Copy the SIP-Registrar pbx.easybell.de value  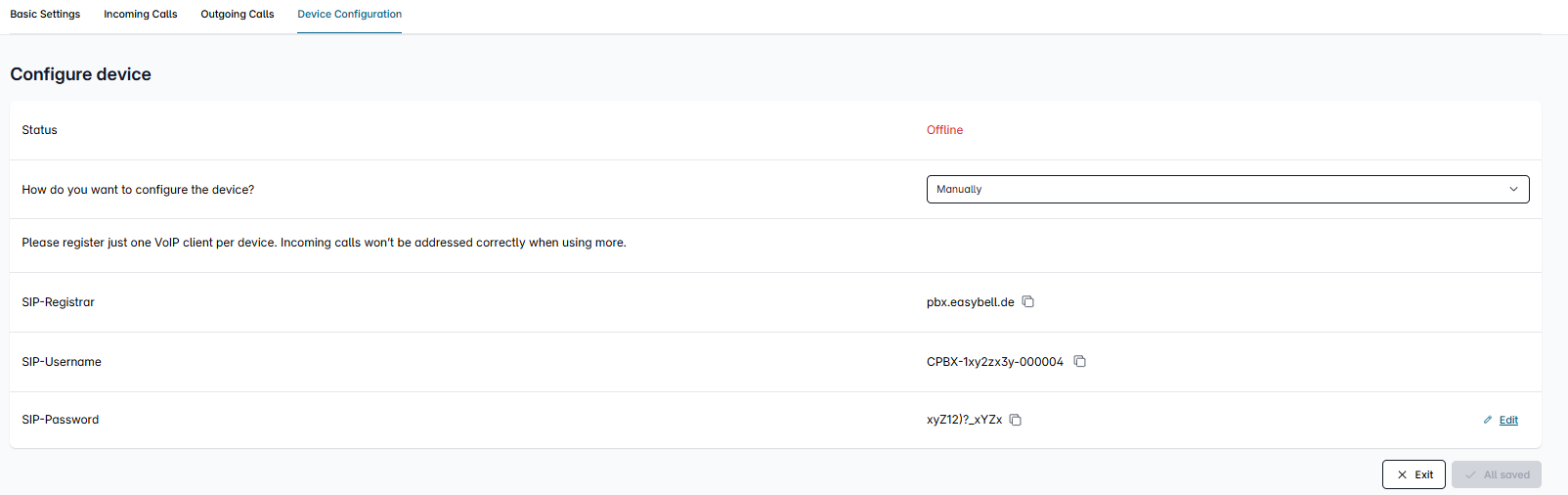click(x=1028, y=301)
